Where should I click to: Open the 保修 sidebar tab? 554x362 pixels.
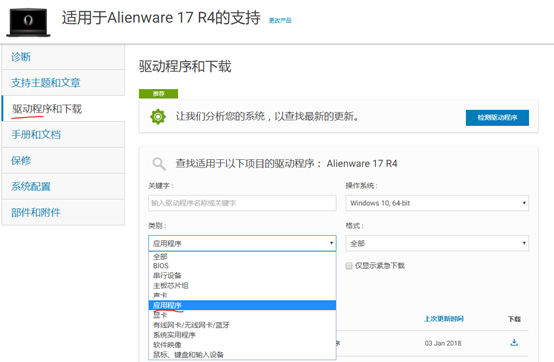[63, 160]
